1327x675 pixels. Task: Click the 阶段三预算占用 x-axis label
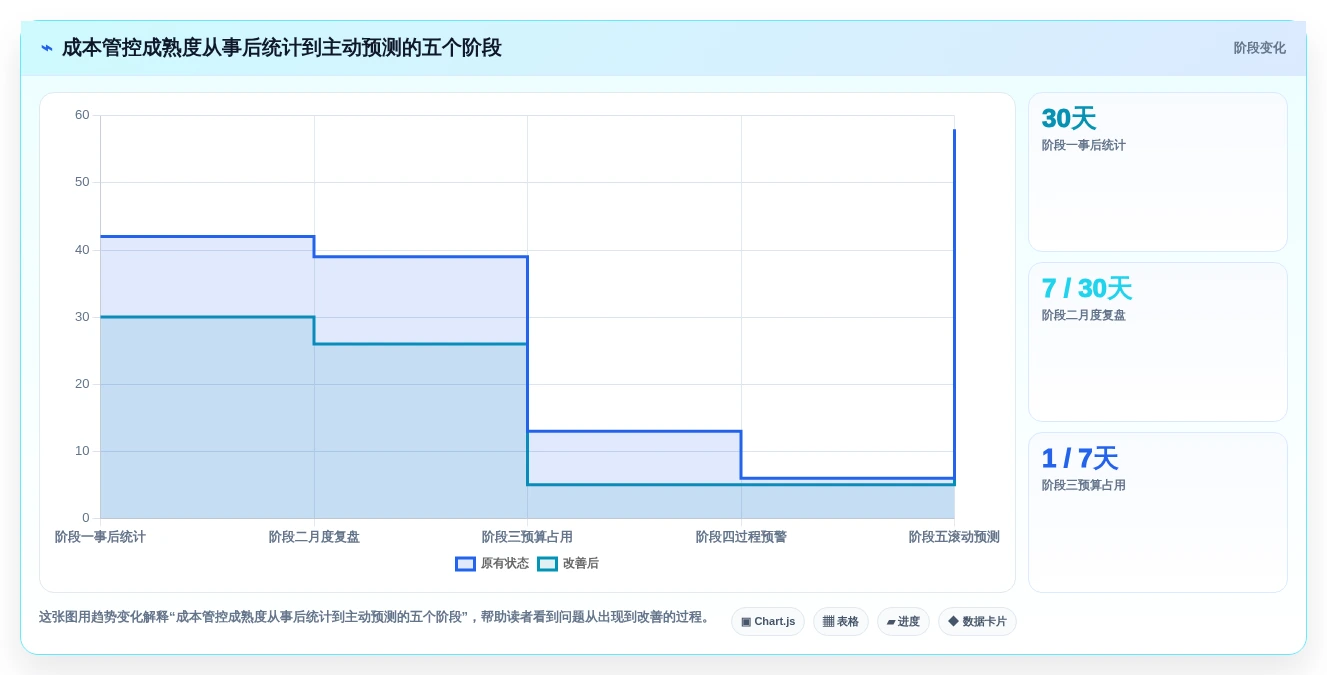tap(527, 537)
